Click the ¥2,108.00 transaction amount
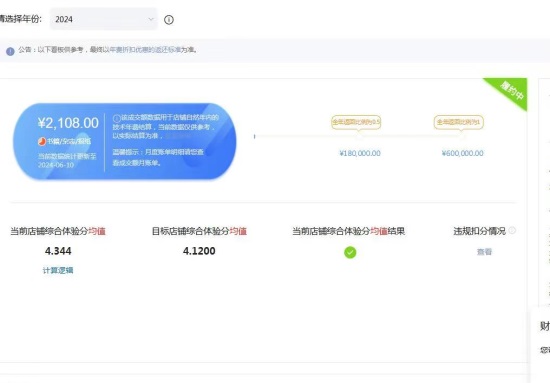The height and width of the screenshot is (383, 550). pos(68,123)
